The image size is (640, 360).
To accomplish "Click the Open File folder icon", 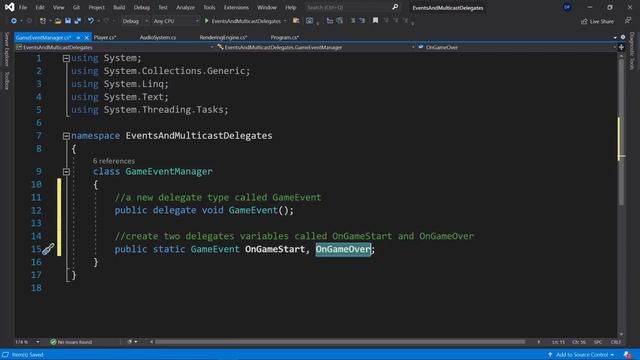I will 58,21.
